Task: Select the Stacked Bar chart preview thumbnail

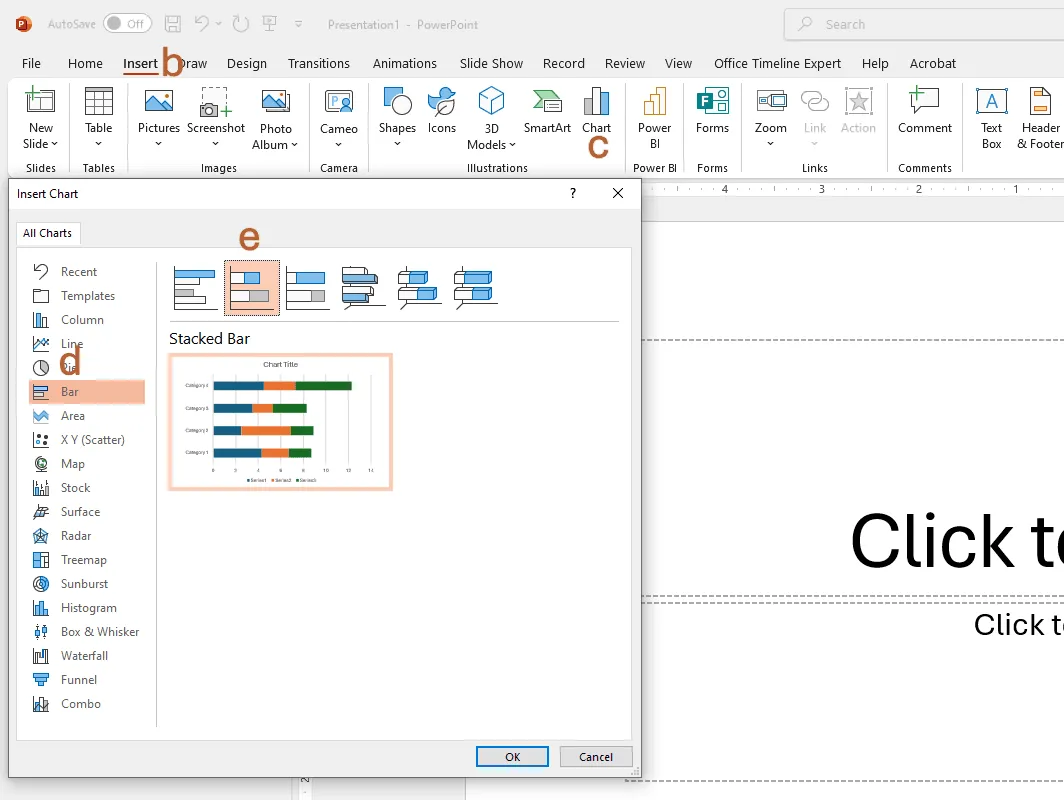Action: [280, 422]
